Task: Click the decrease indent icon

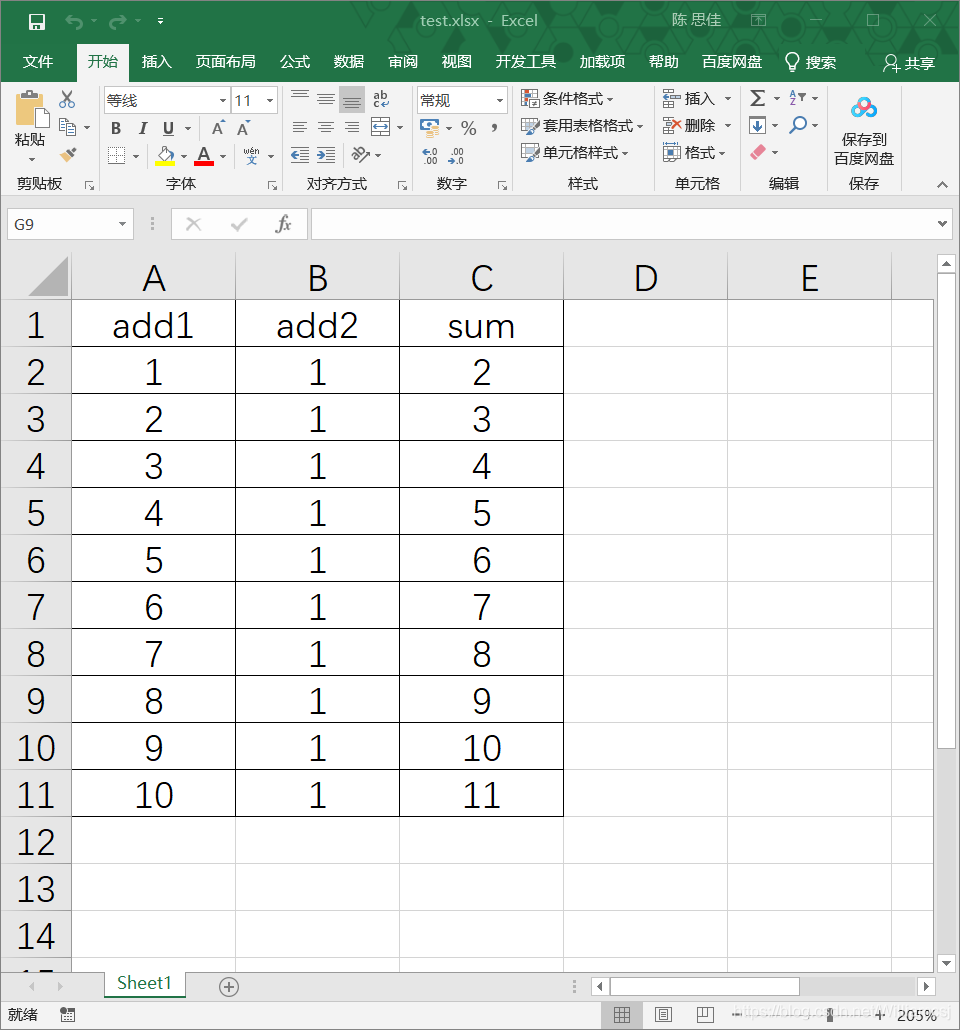Action: pos(300,155)
